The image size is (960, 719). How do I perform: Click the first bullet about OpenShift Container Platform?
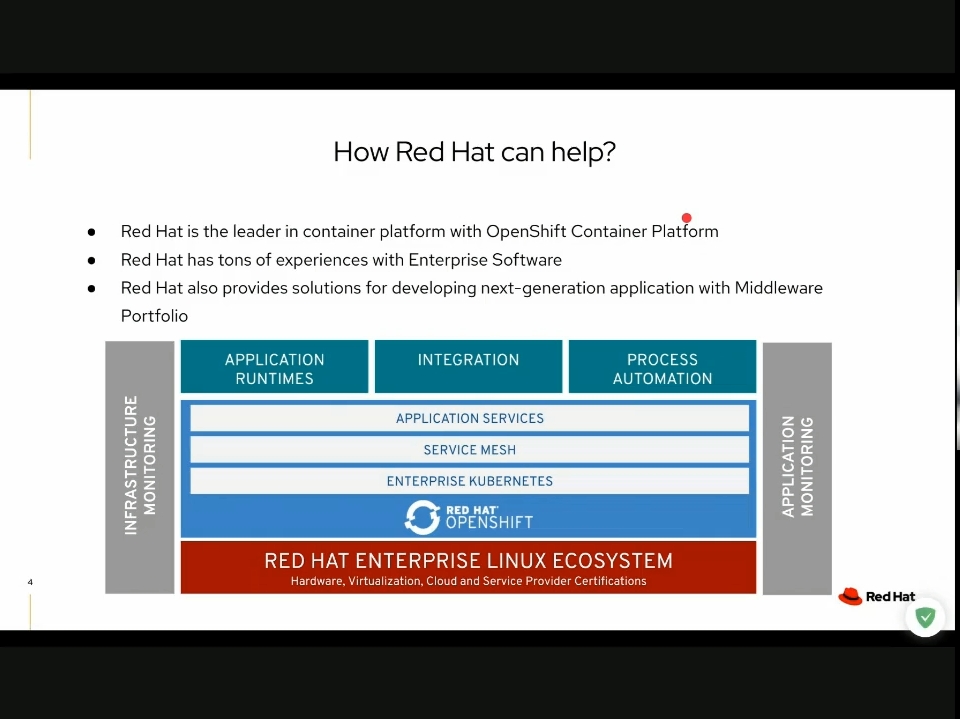pos(419,231)
